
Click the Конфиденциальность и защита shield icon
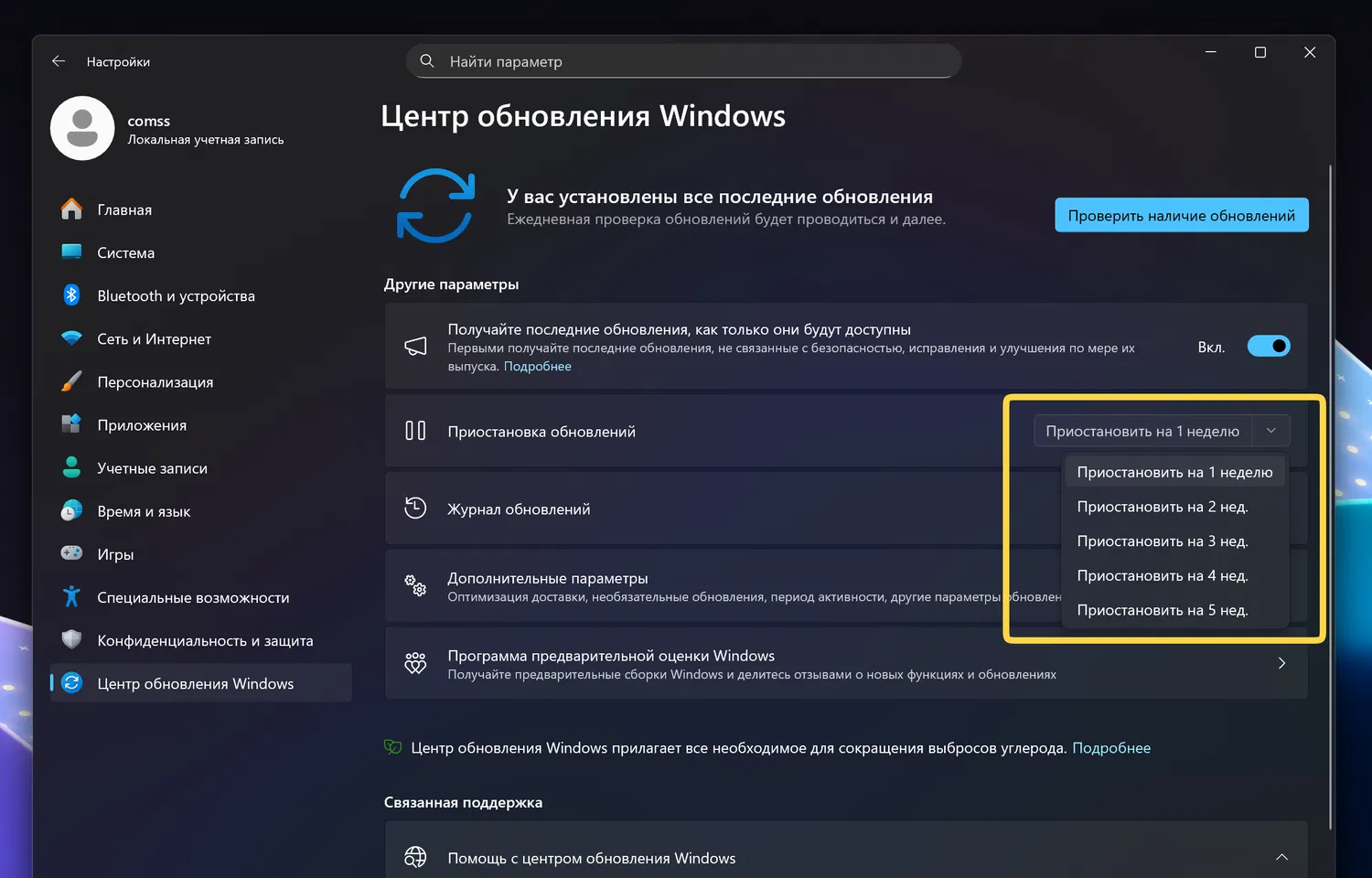(71, 640)
